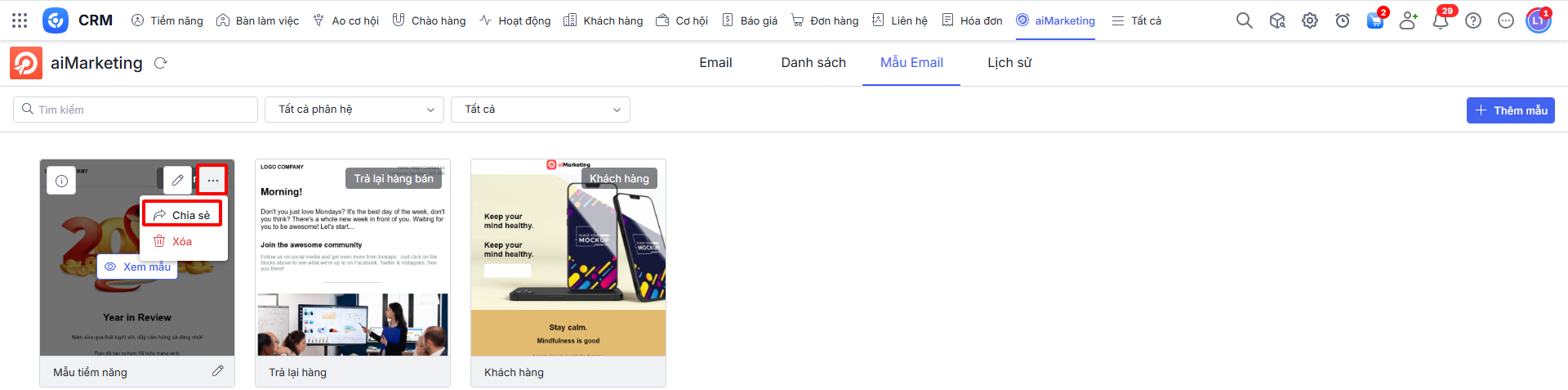This screenshot has width=1568, height=390.
Task: Click the Mẫu tiềm năng template name
Action: pyautogui.click(x=90, y=372)
